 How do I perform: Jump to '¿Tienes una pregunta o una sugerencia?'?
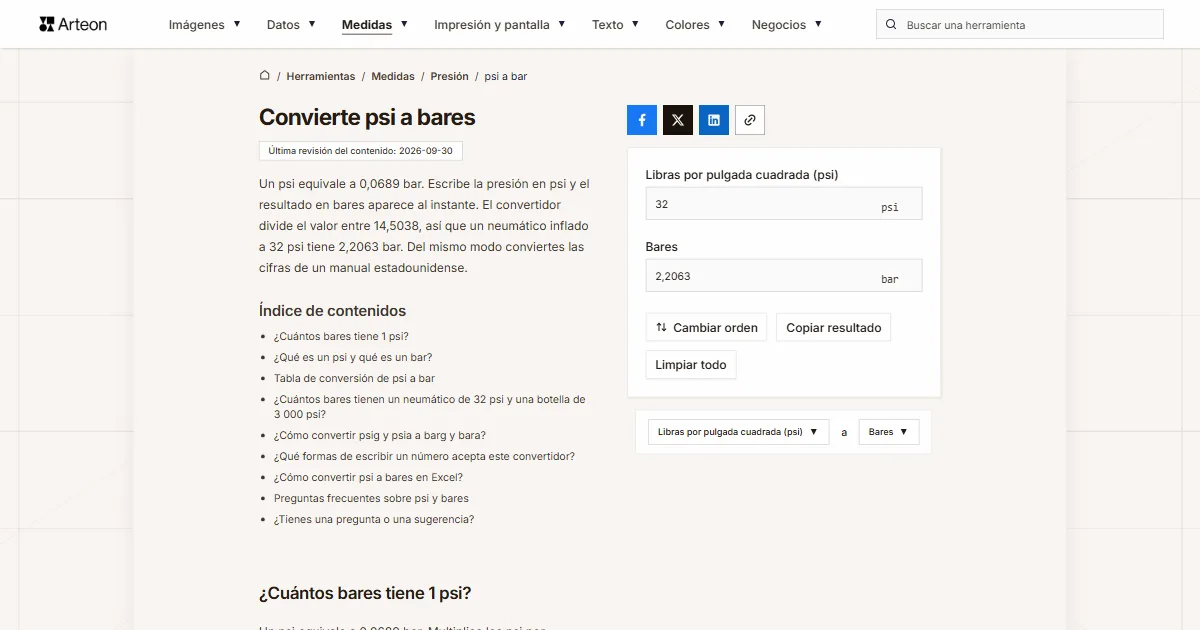pos(374,519)
